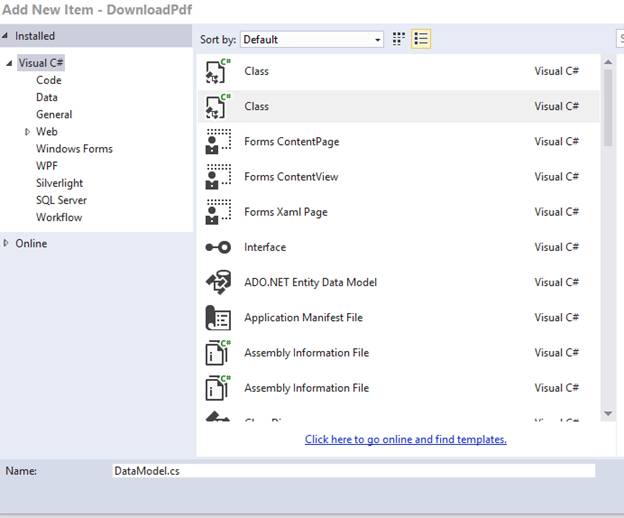Select the SQL Server category
The width and height of the screenshot is (624, 518).
tap(61, 200)
